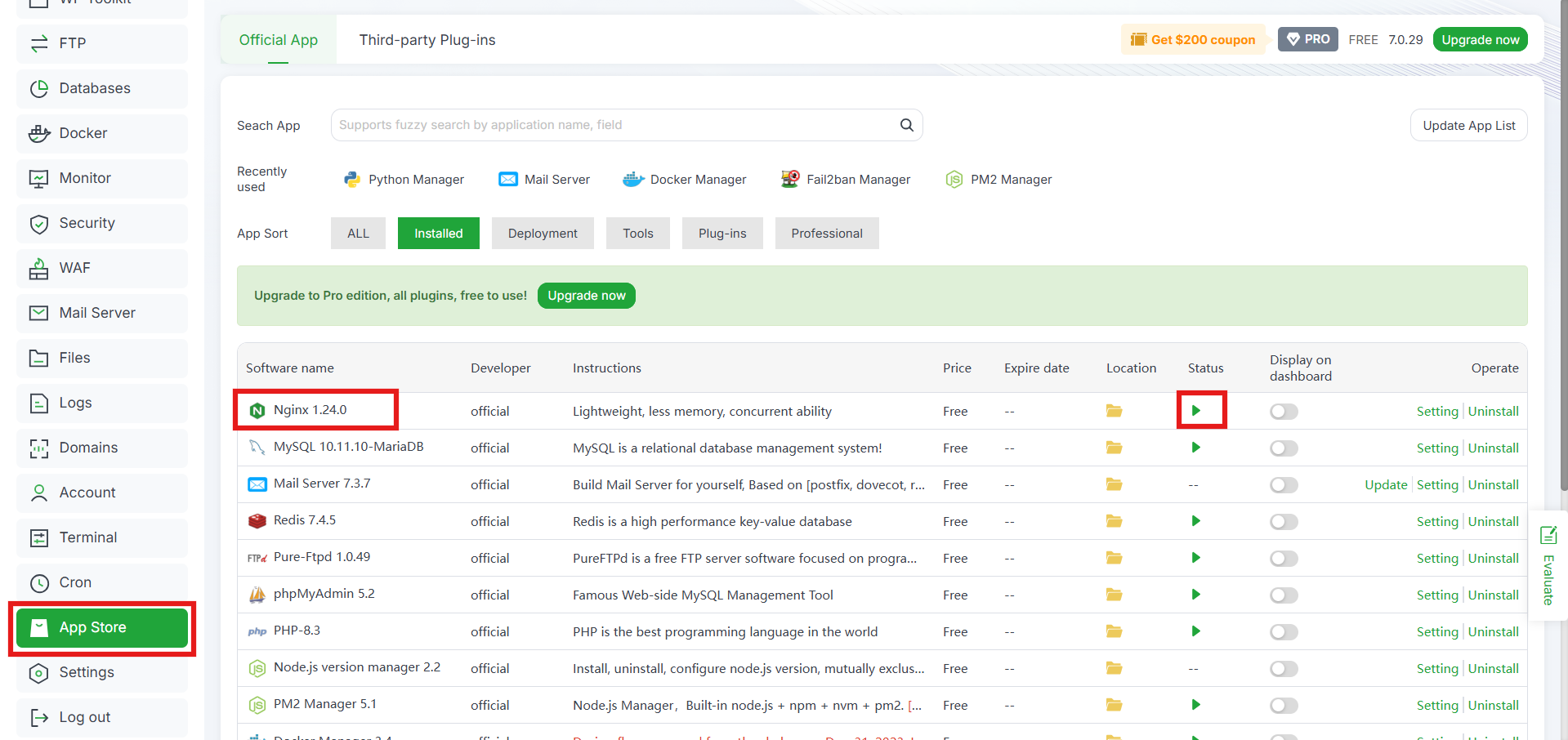Toggle Mail Server display on dashboard
The height and width of the screenshot is (740, 1568).
point(1284,485)
